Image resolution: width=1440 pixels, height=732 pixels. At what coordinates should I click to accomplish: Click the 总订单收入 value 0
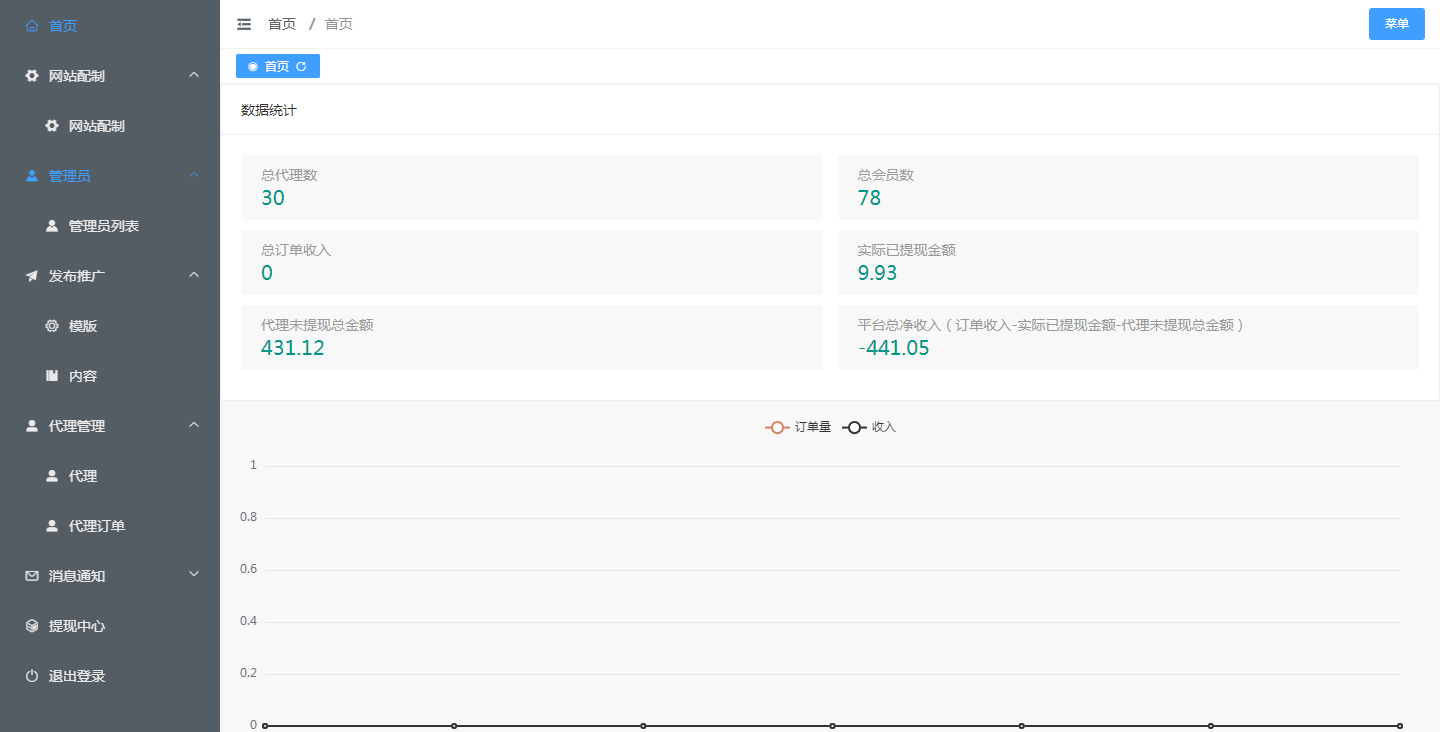[267, 273]
